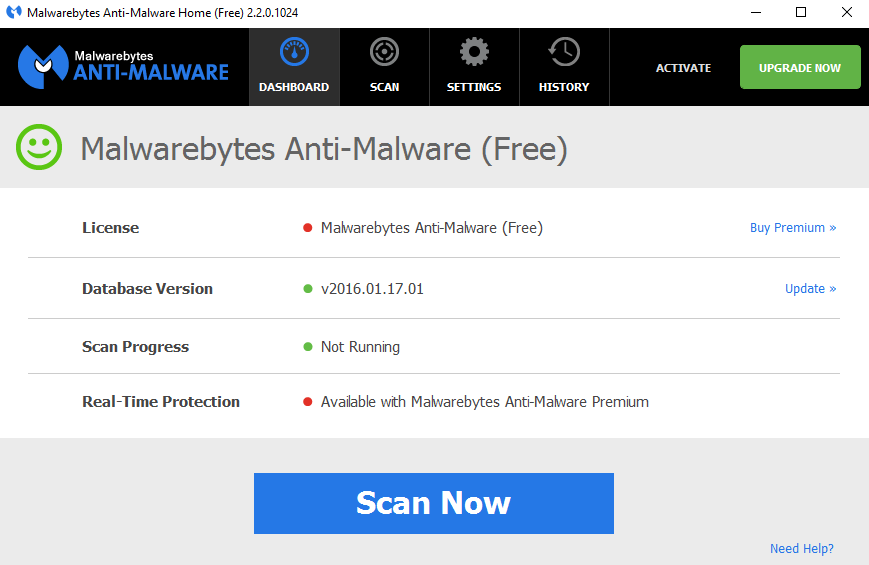This screenshot has height=565, width=869.
Task: Click red dot beside Real-Time Protection
Action: coord(308,402)
